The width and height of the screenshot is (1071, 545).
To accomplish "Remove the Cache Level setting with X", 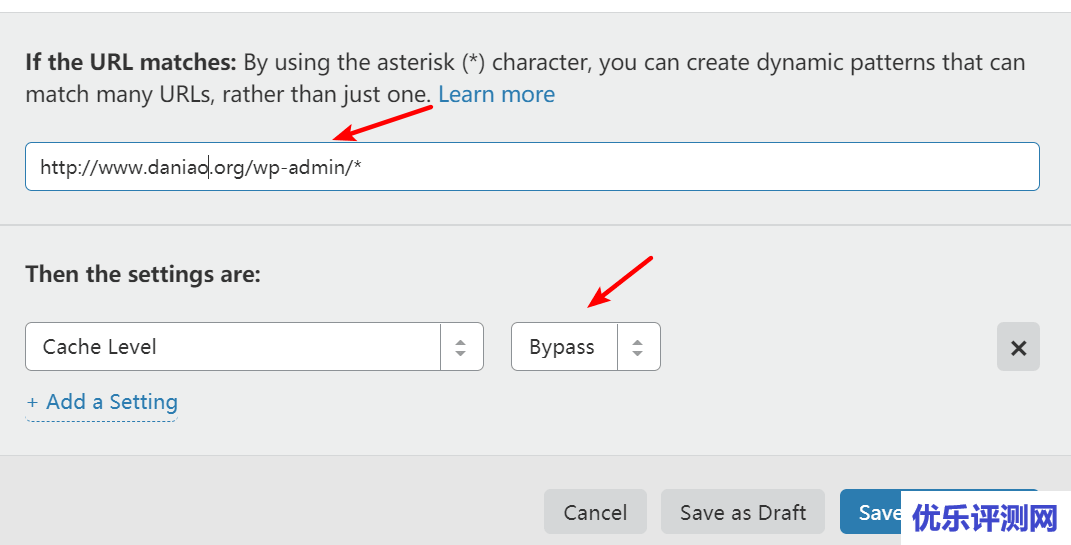I will (x=1018, y=347).
